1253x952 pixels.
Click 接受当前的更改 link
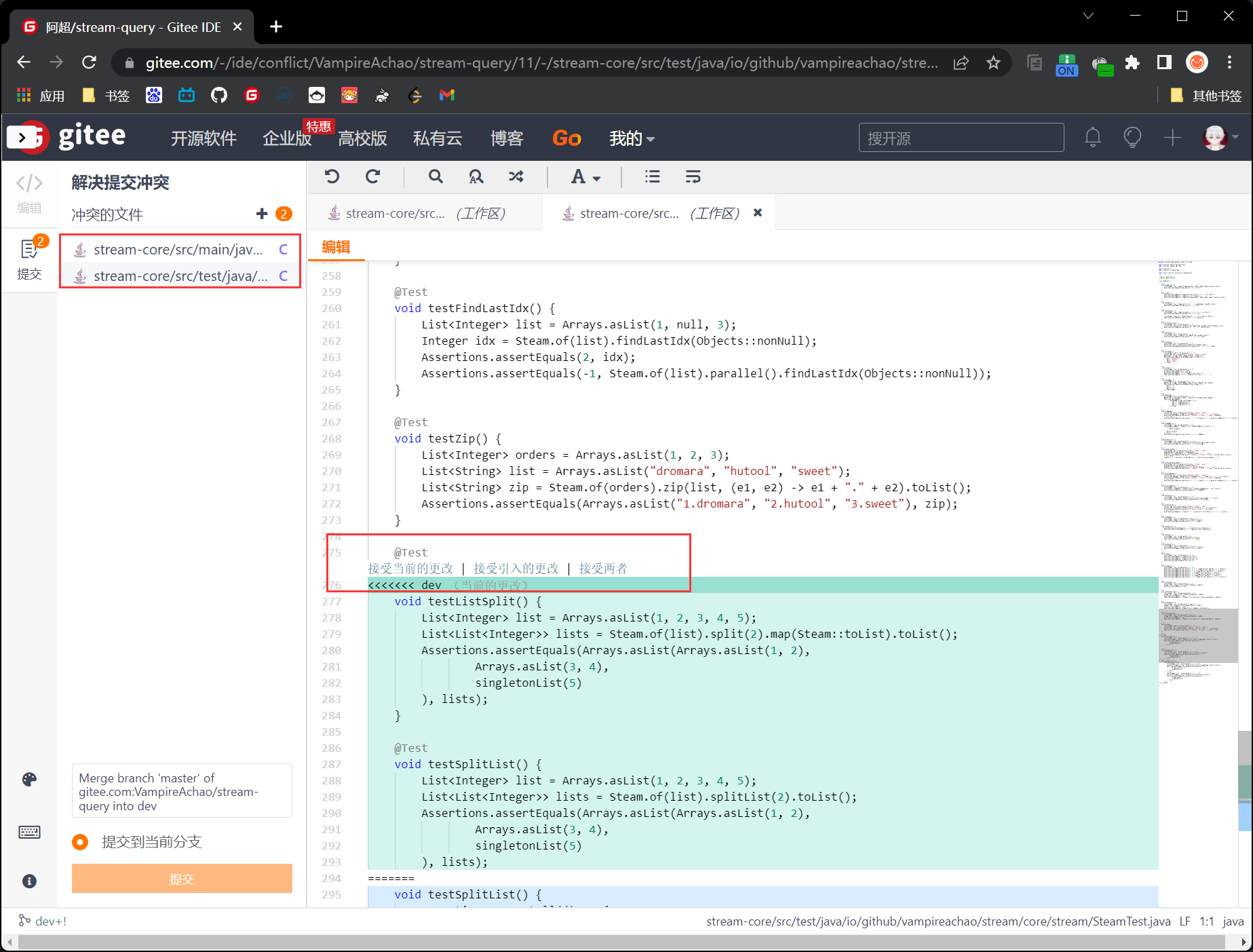(410, 569)
